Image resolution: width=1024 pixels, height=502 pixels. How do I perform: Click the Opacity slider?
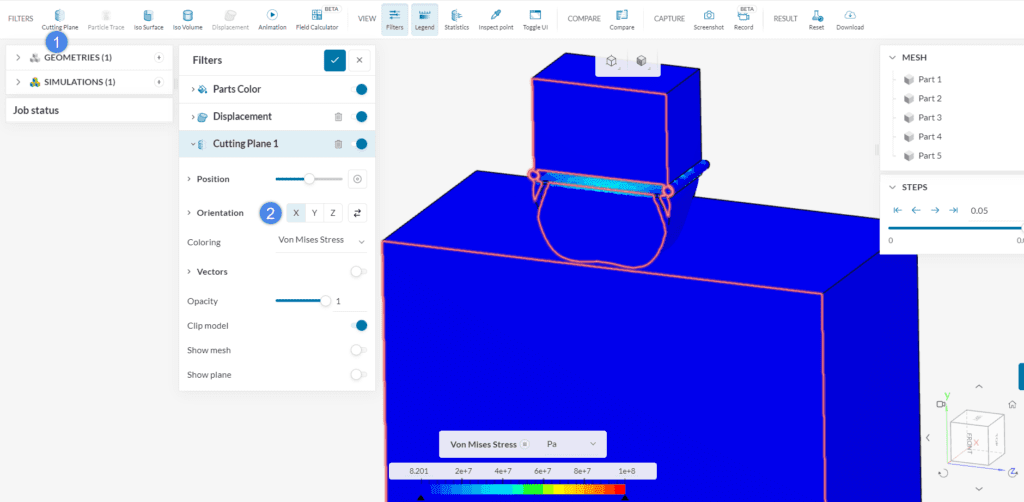pyautogui.click(x=301, y=301)
